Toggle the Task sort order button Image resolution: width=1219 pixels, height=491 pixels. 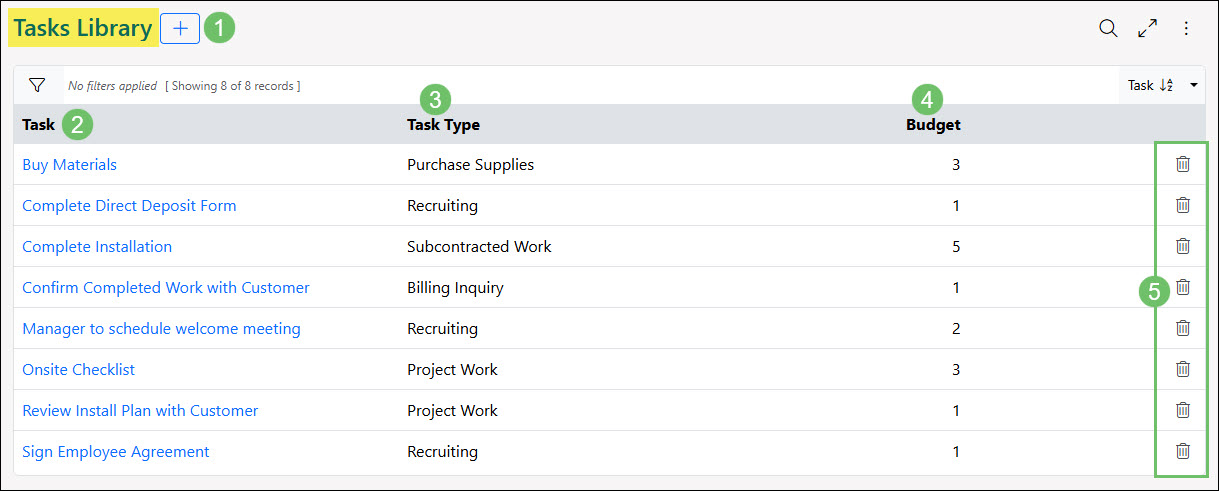click(1150, 86)
